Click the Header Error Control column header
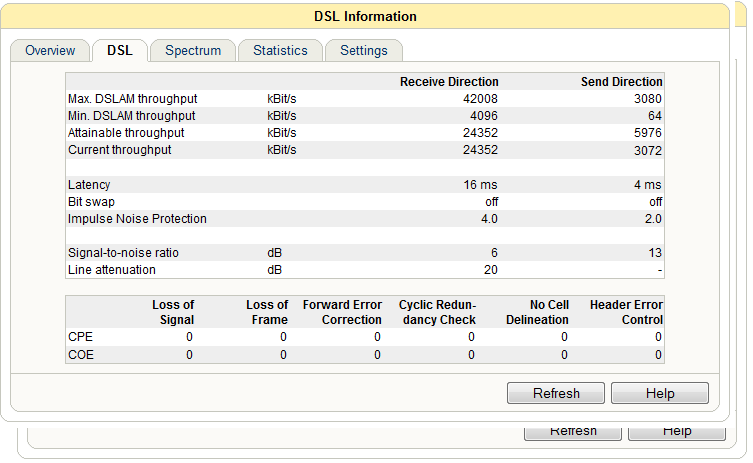The image size is (753, 463). coord(626,312)
